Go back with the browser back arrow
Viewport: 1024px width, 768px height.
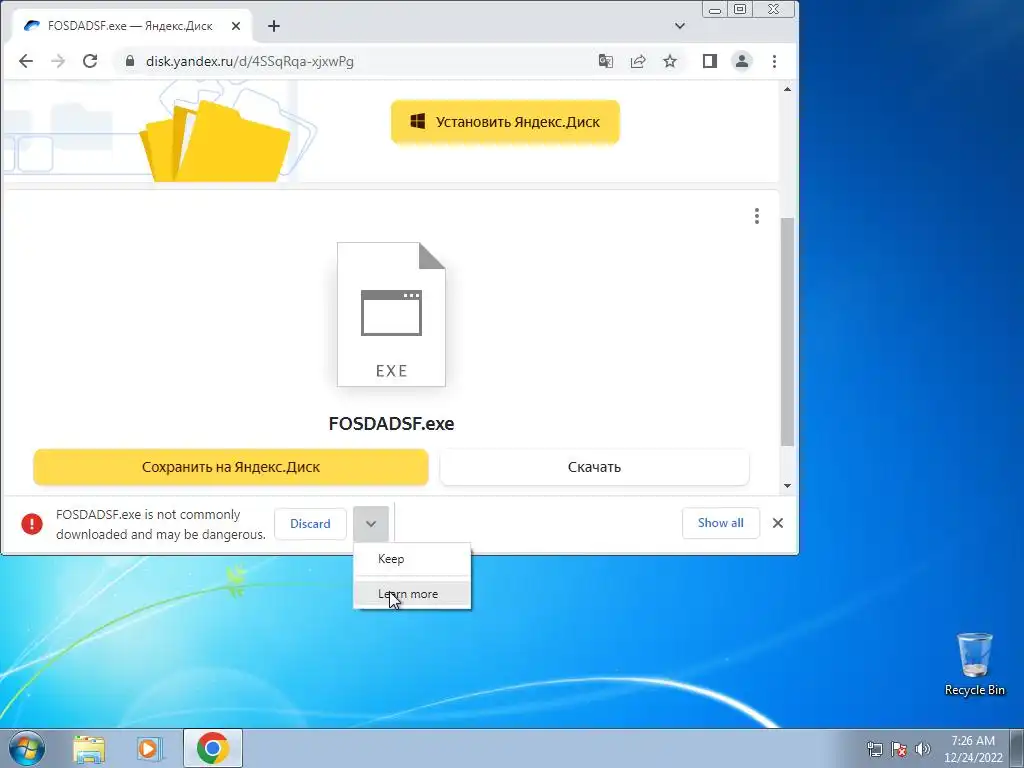(26, 61)
